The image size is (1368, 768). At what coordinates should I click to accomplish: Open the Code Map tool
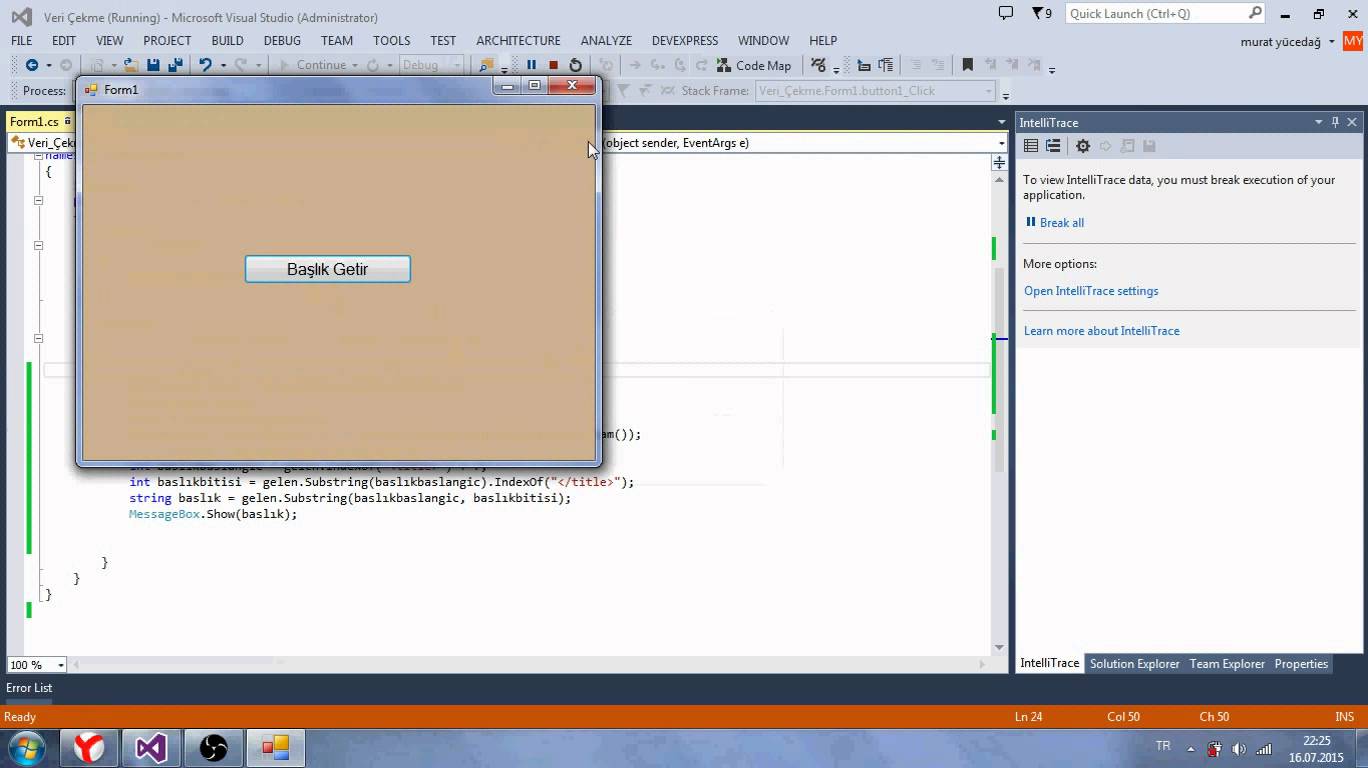(x=754, y=65)
